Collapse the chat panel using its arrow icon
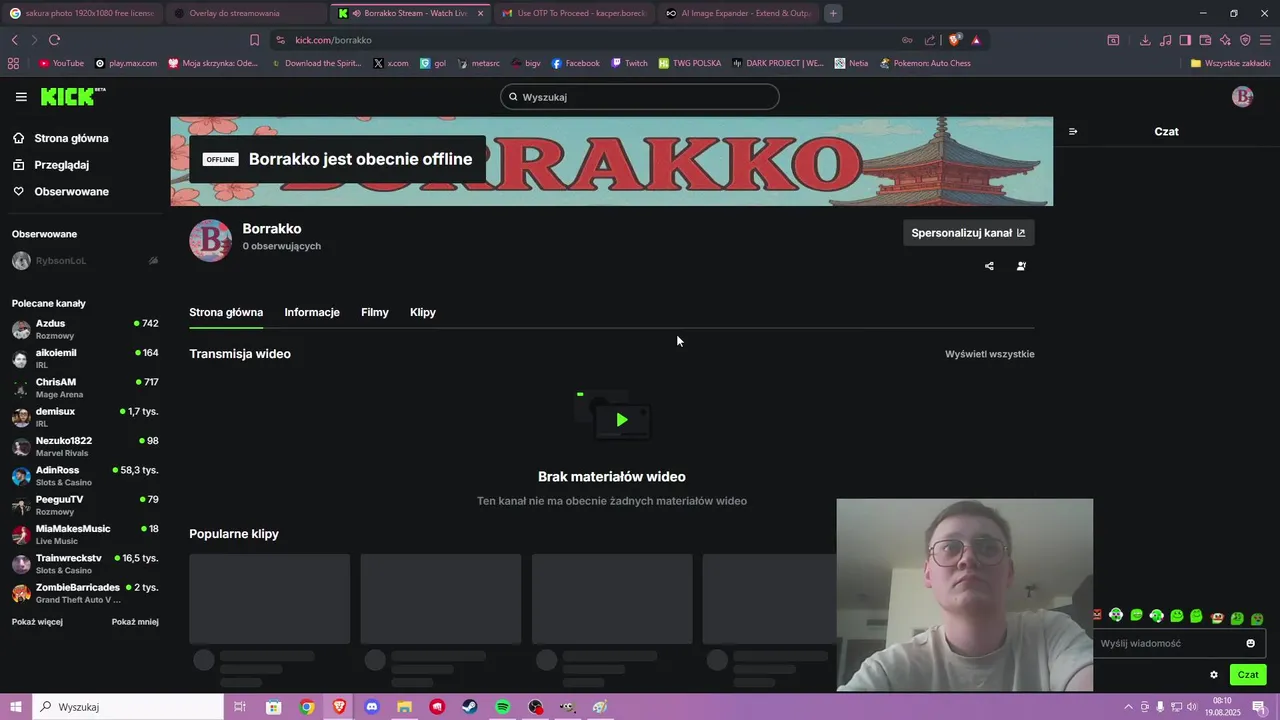 tap(1073, 132)
